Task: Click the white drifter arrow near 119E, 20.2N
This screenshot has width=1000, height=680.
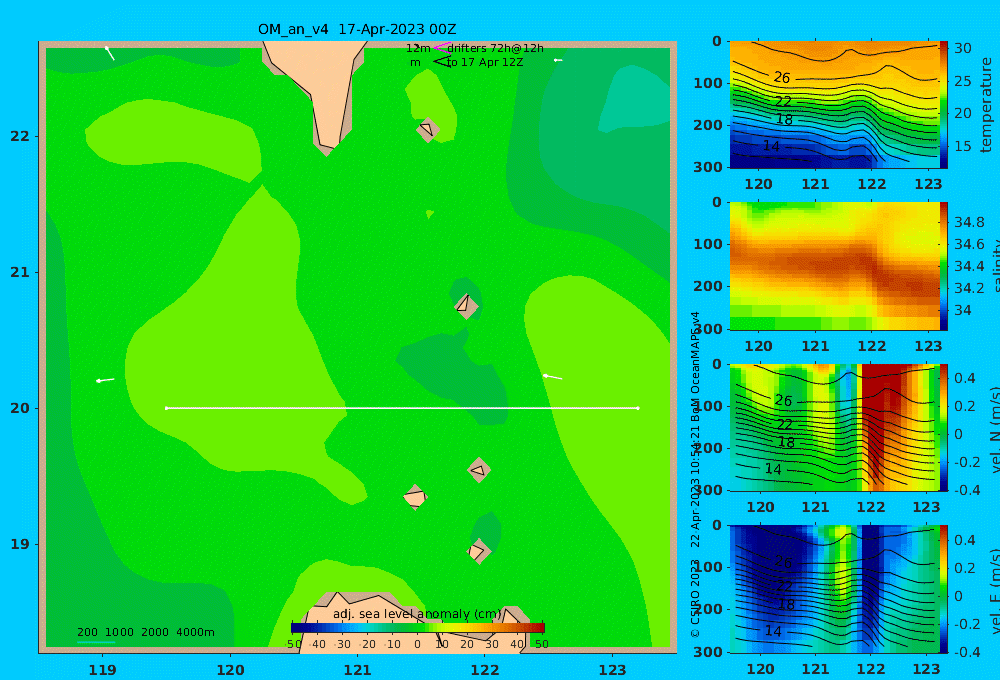Action: coord(105,380)
